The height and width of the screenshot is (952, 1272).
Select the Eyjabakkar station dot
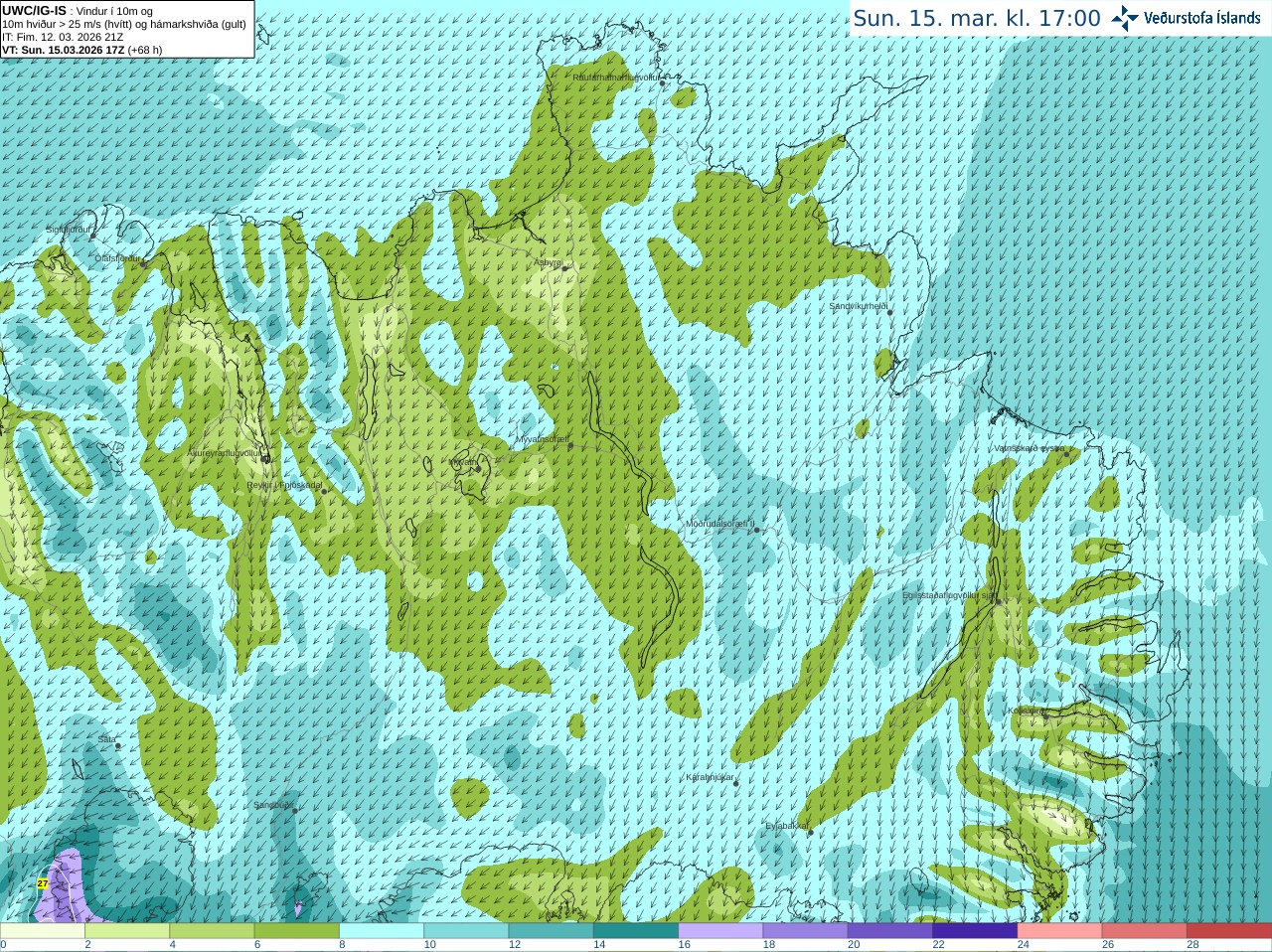810,832
